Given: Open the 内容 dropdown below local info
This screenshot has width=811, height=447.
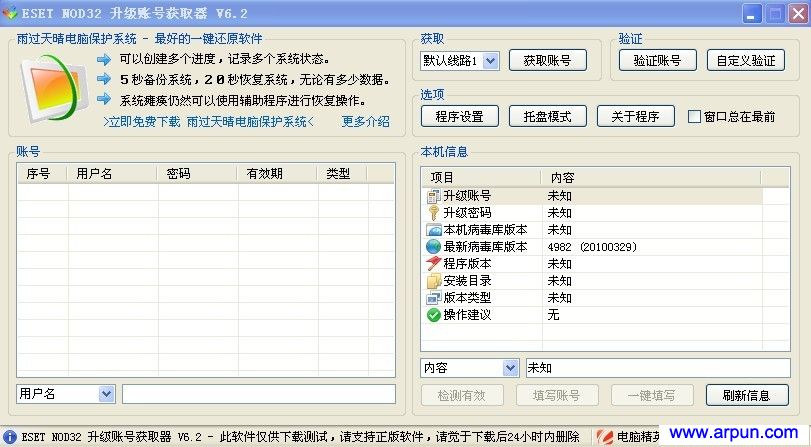Looking at the screenshot, I should point(510,368).
